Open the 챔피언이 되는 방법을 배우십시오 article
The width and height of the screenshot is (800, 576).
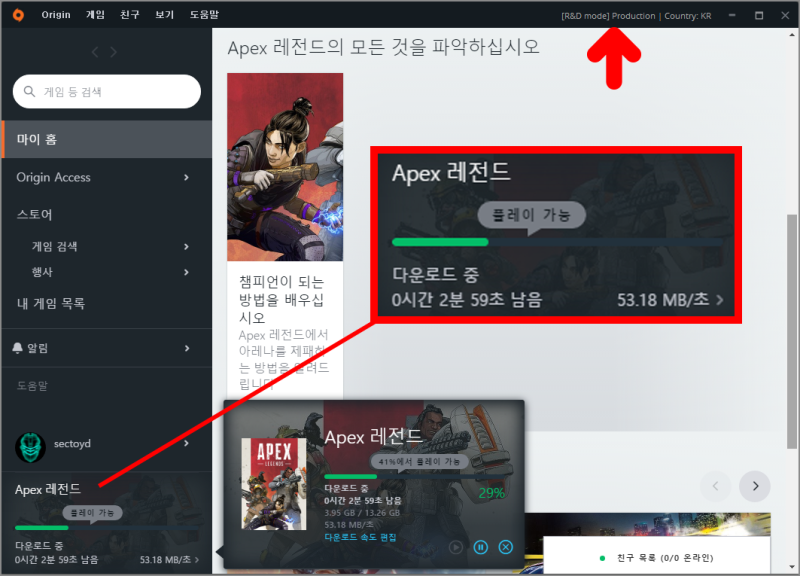click(x=282, y=299)
